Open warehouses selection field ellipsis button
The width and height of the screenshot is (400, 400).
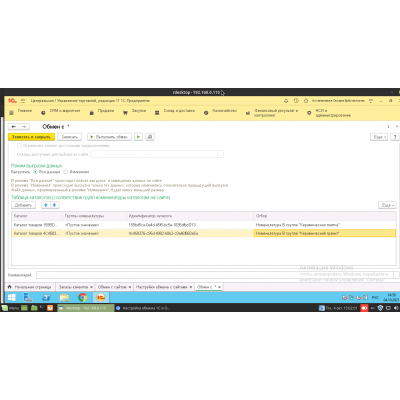pyautogui.click(x=220, y=154)
